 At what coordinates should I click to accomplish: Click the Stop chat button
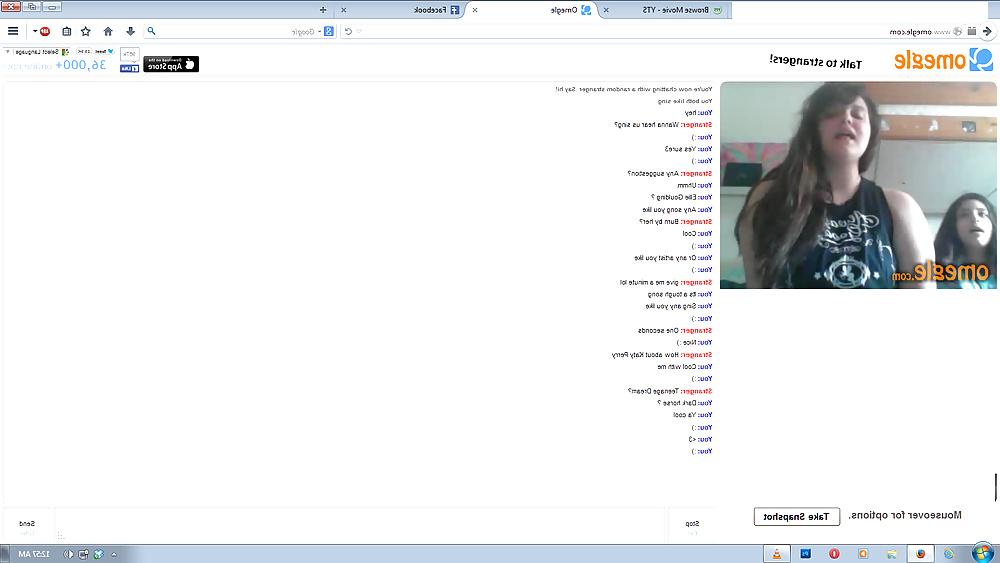(691, 526)
